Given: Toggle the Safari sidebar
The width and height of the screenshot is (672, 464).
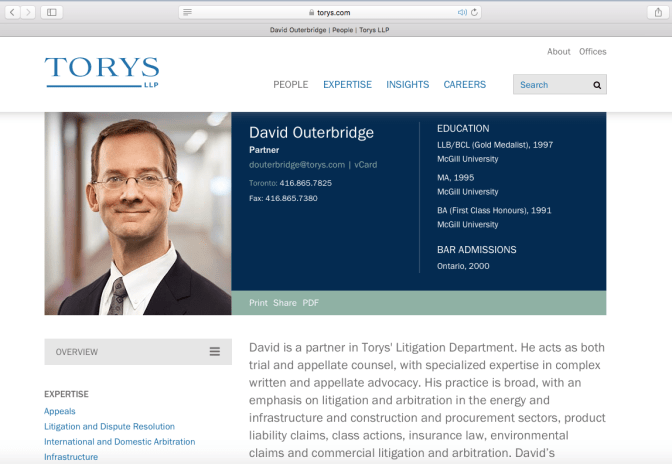Looking at the screenshot, I should click(52, 12).
